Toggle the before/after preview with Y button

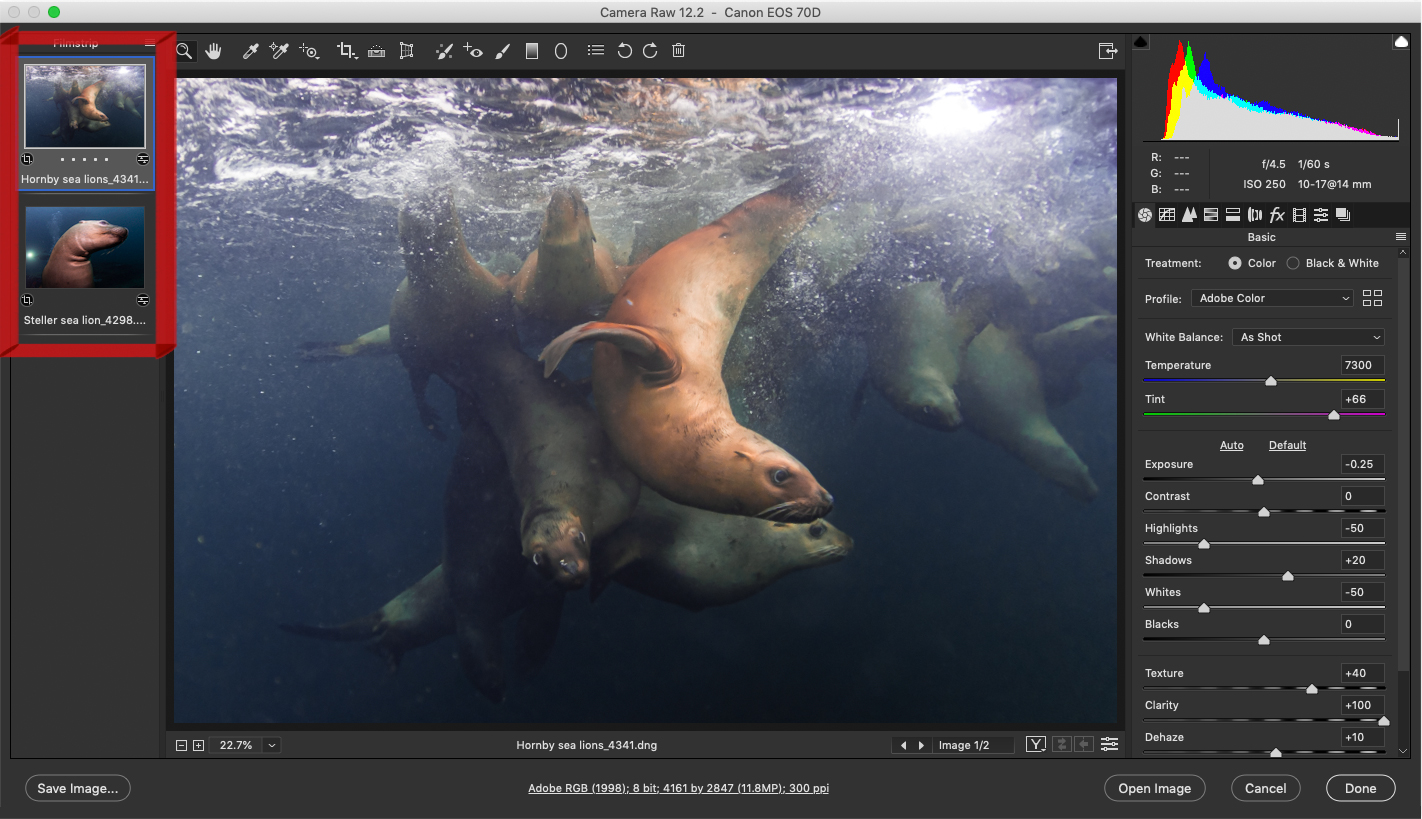[x=1035, y=744]
